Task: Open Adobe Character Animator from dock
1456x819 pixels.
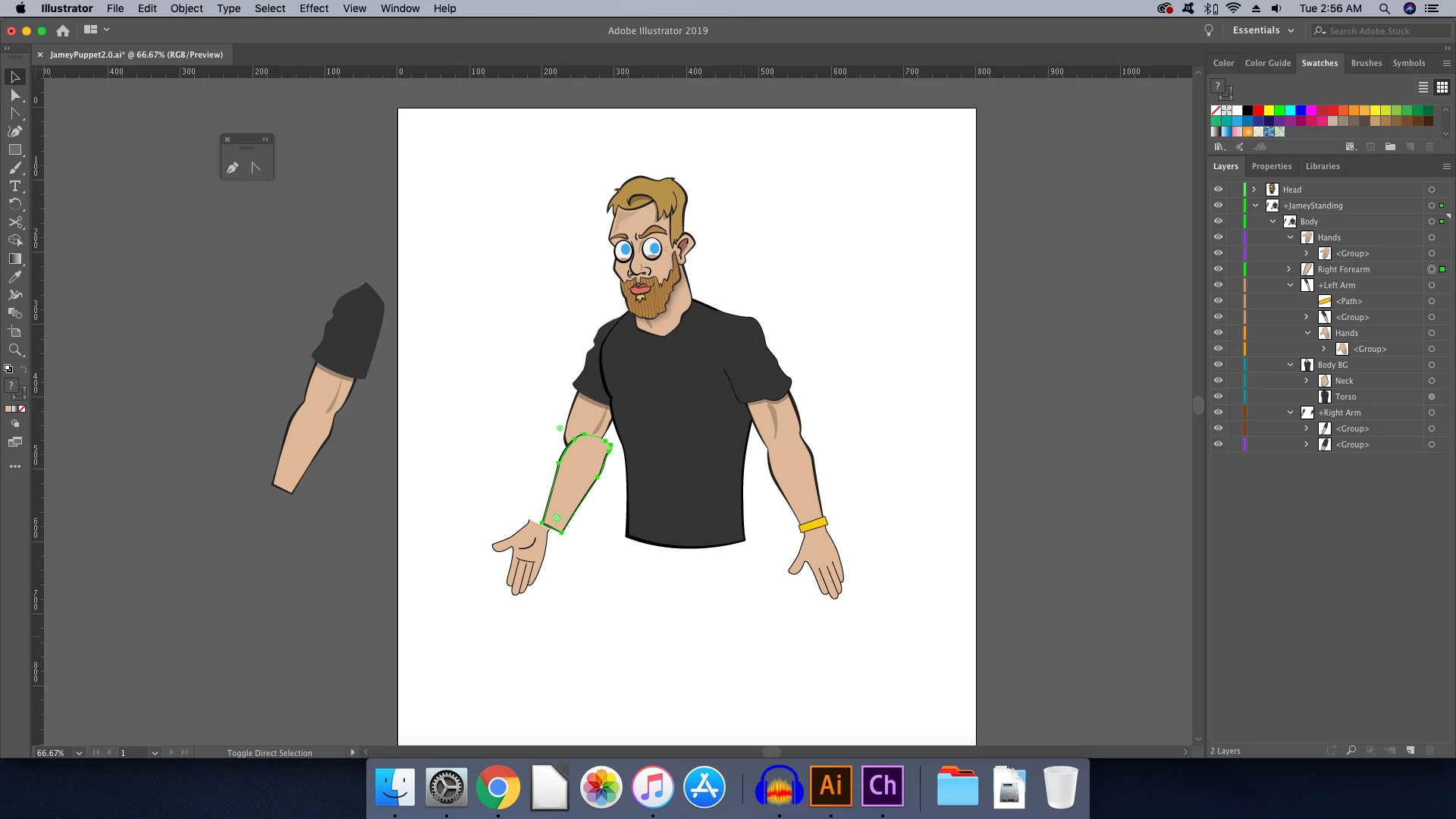Action: 882,786
